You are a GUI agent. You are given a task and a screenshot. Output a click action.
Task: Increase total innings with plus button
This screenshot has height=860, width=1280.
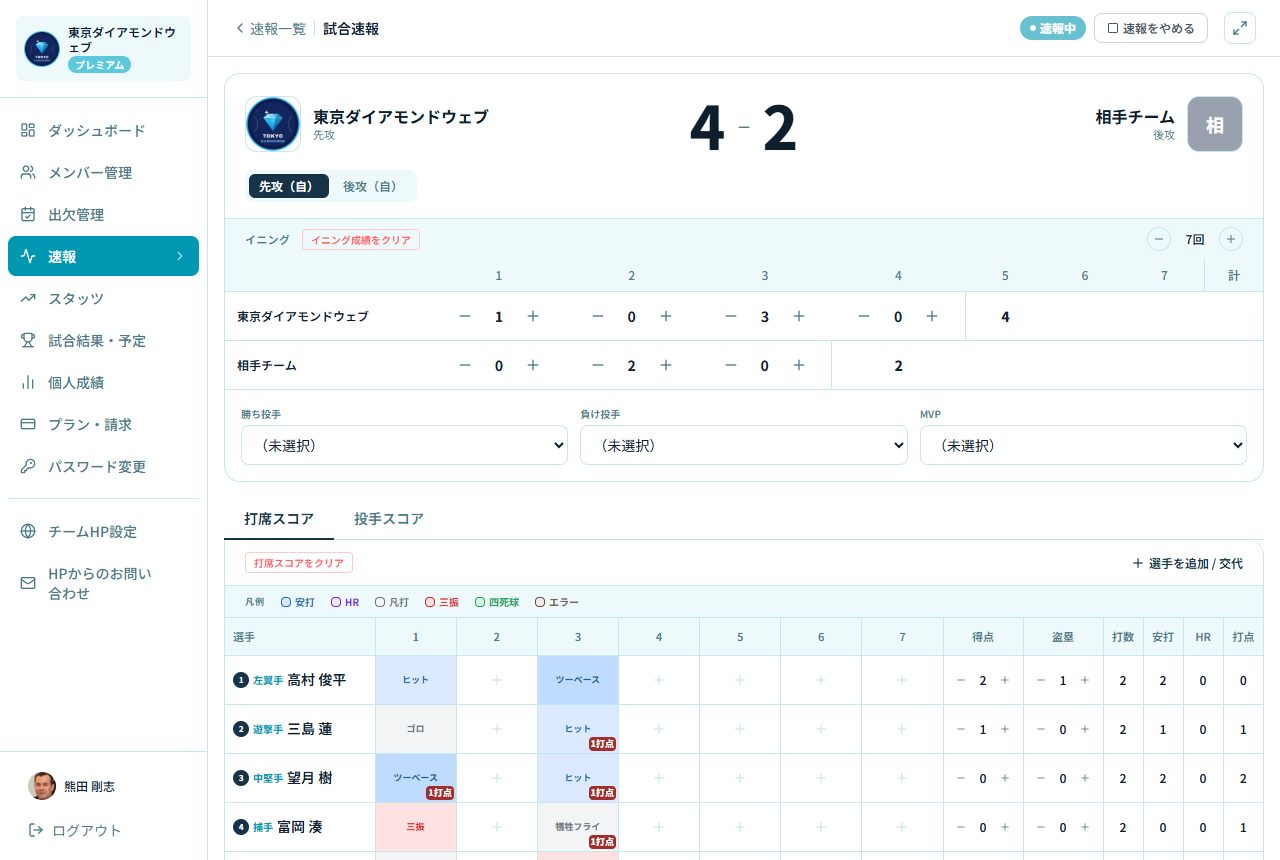1231,239
